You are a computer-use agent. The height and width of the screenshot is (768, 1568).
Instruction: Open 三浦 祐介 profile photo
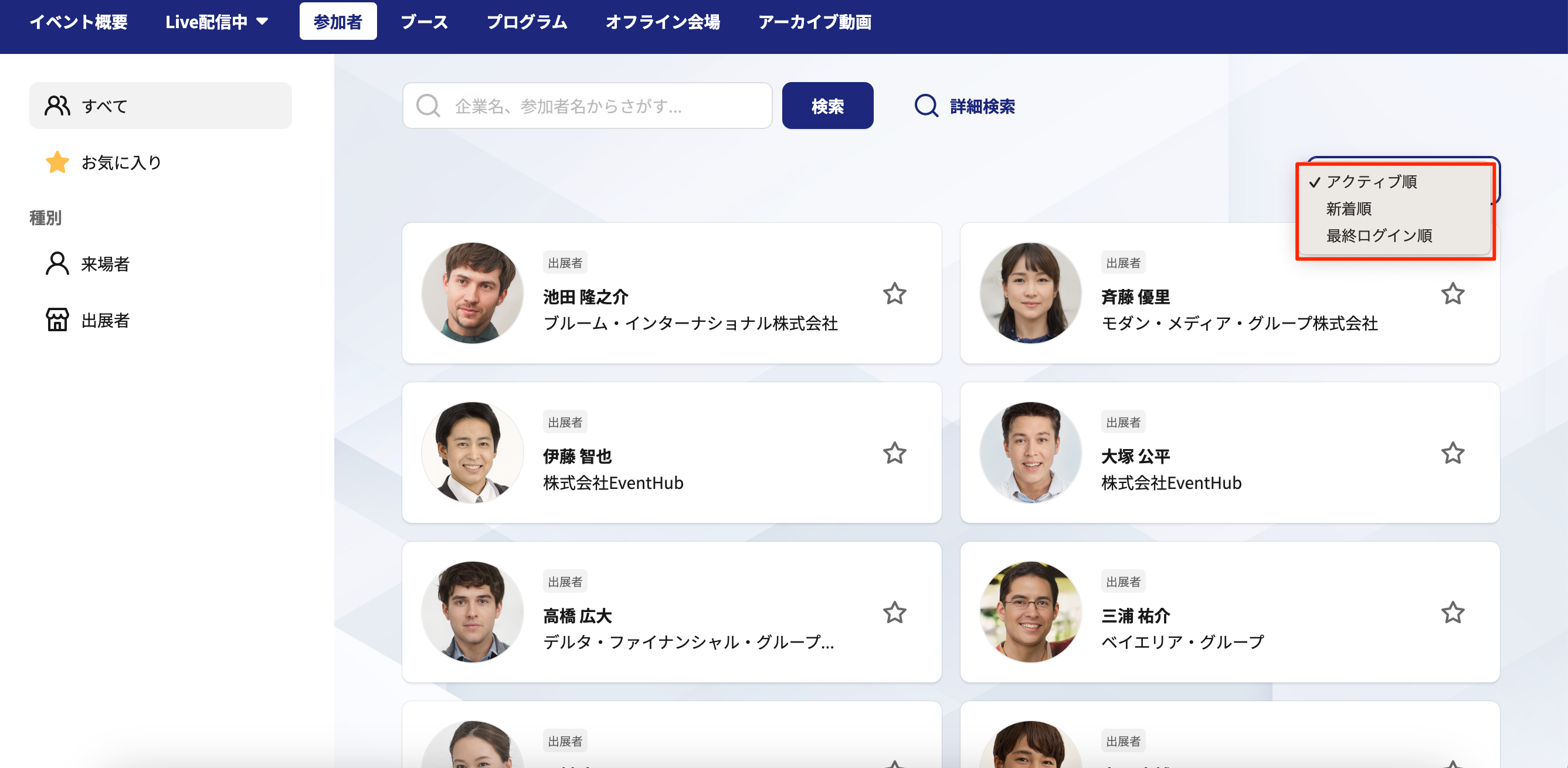(x=1030, y=612)
